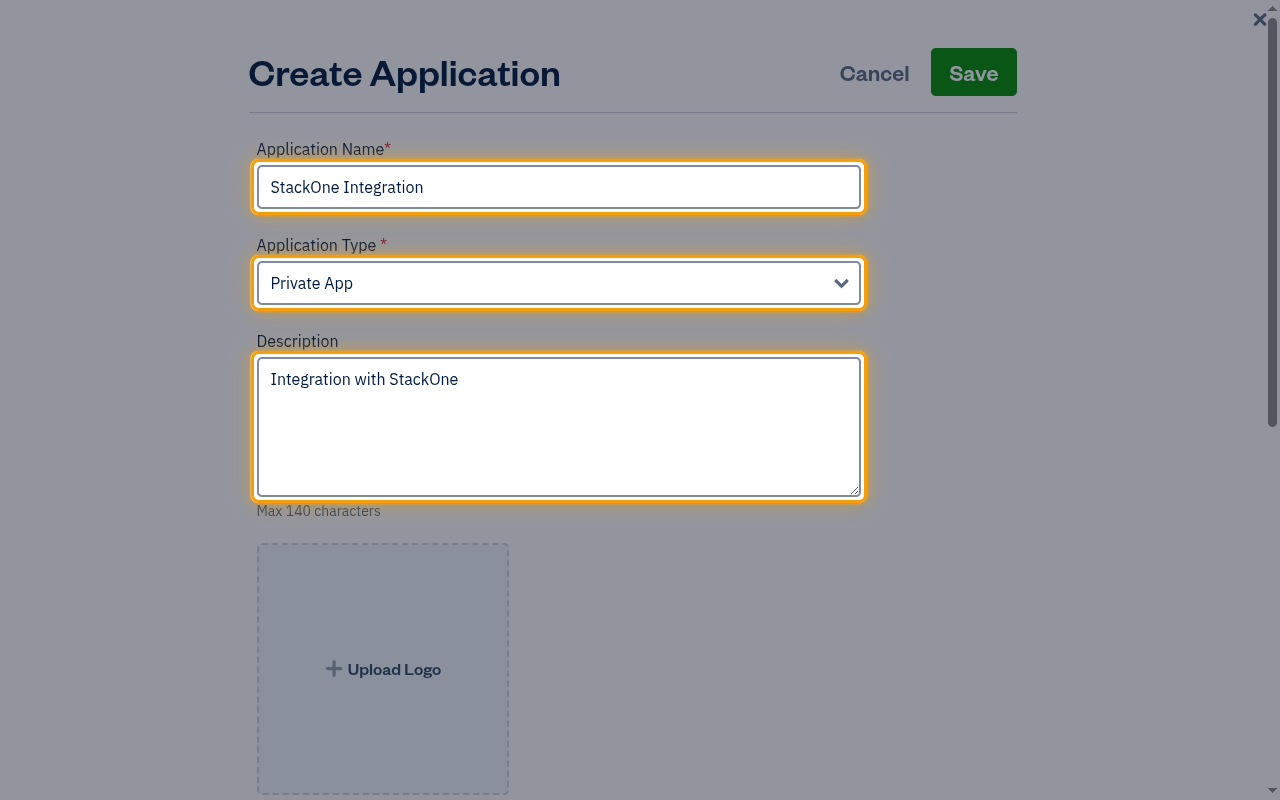
Task: Focus the Application Name field
Action: tap(559, 187)
